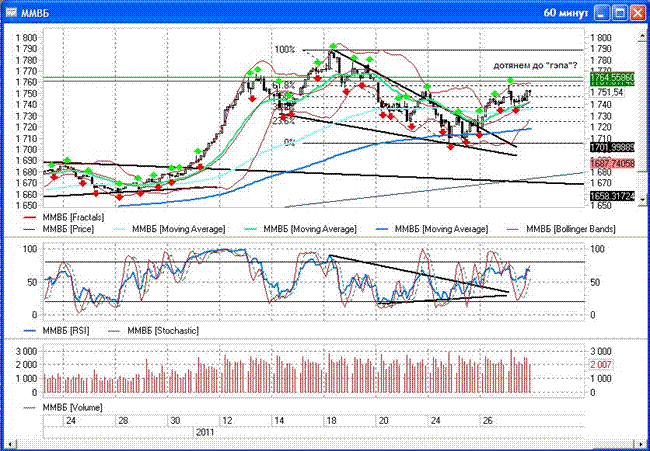Screen dimensions: 650x451
Task: Click the date label 12 on time axis
Action: [x=227, y=421]
